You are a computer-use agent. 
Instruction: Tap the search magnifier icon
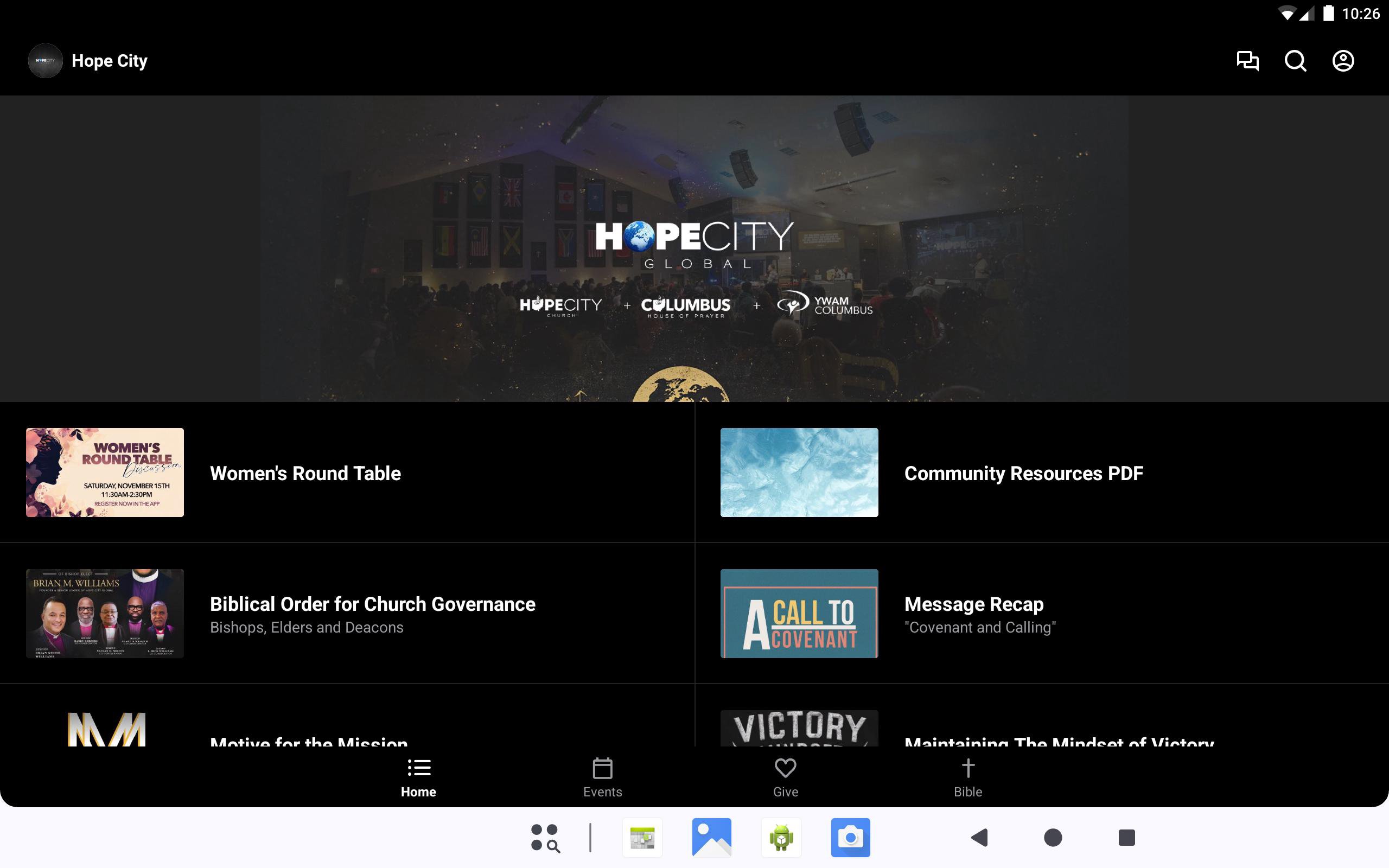(1295, 61)
